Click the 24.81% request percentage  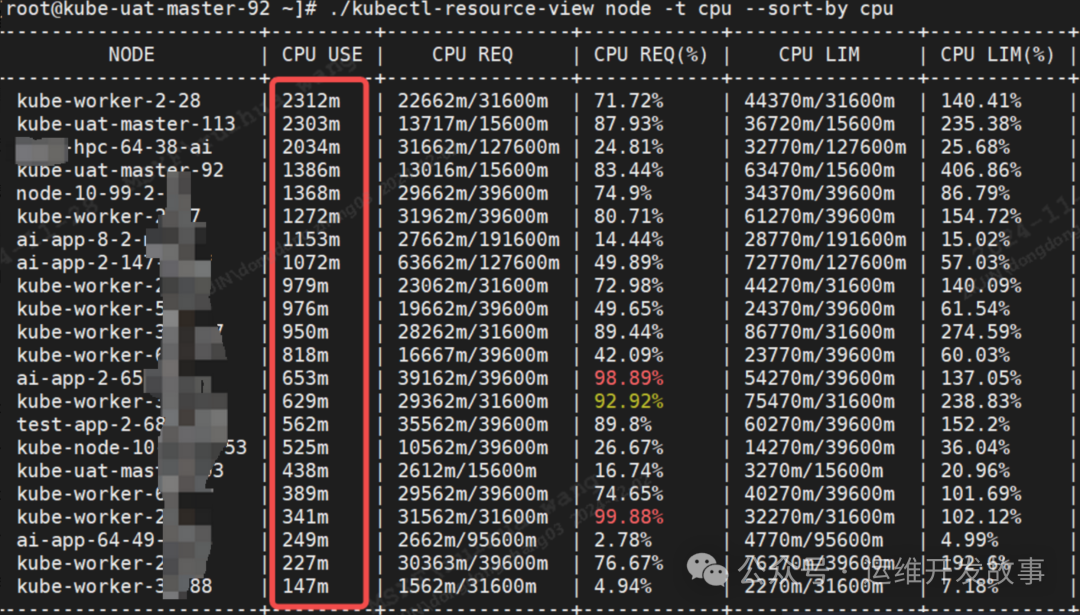click(x=629, y=147)
